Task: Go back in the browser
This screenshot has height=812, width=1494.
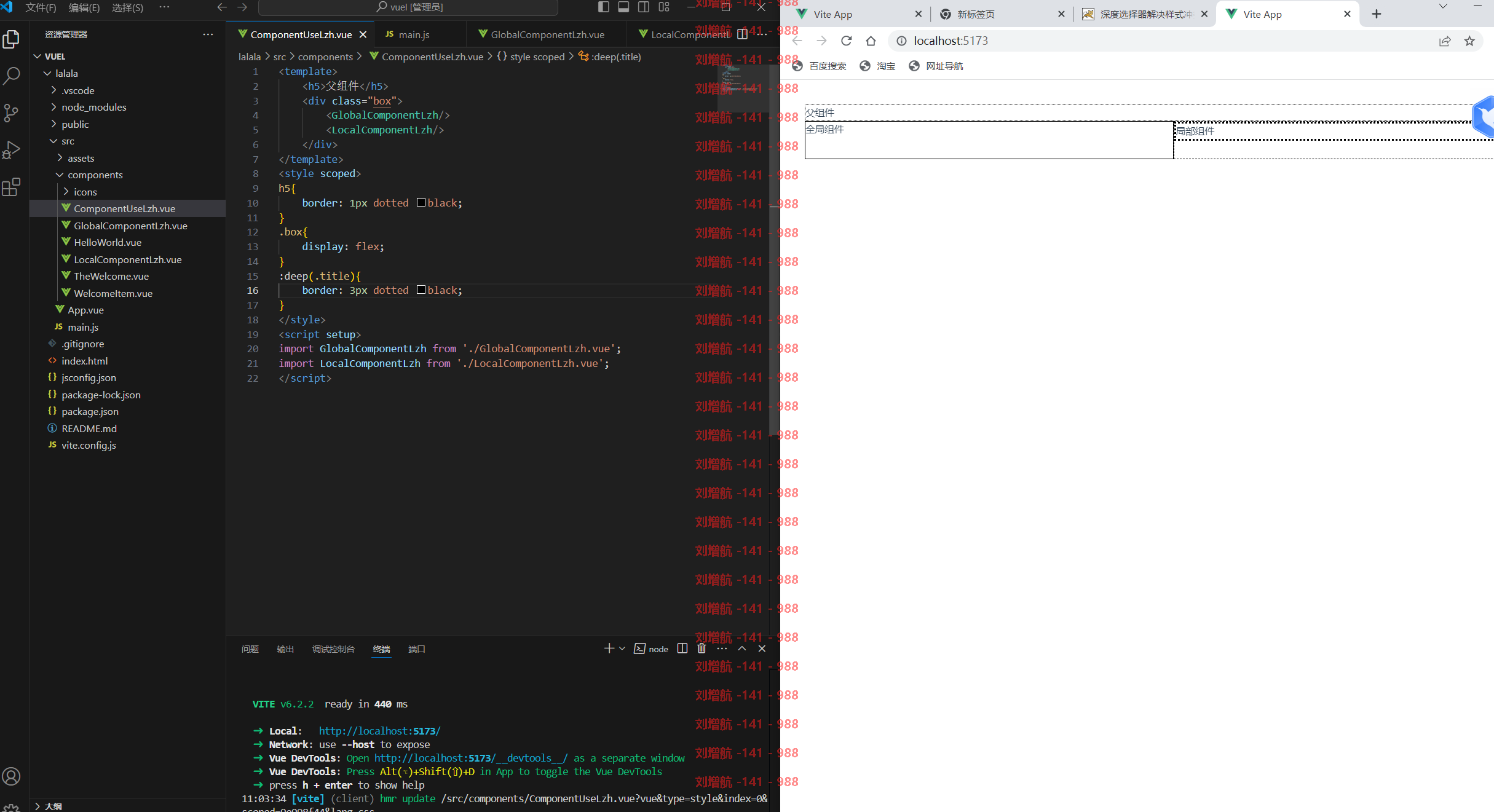Action: tap(797, 41)
